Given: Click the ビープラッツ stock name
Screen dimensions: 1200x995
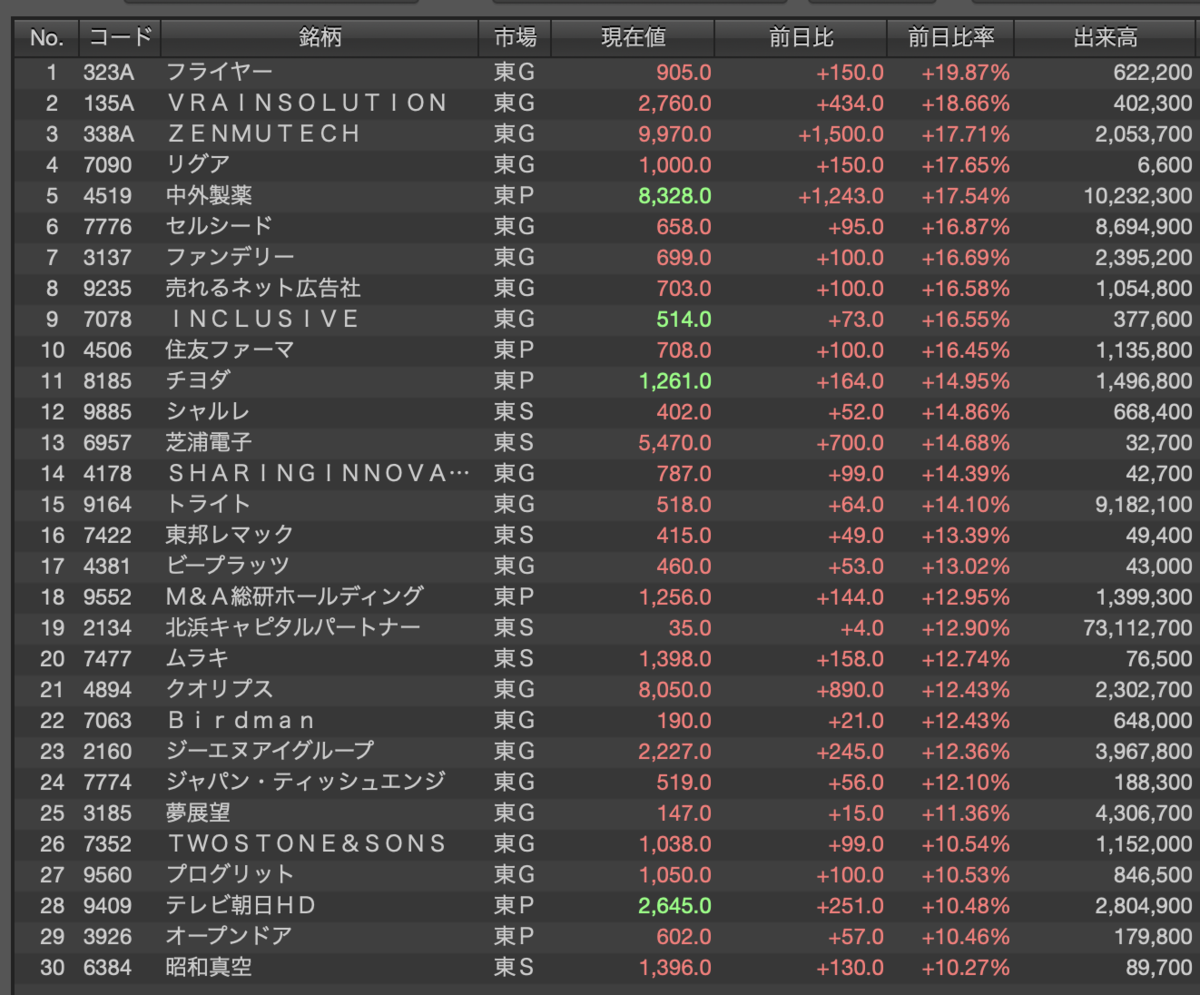Looking at the screenshot, I should [x=228, y=566].
